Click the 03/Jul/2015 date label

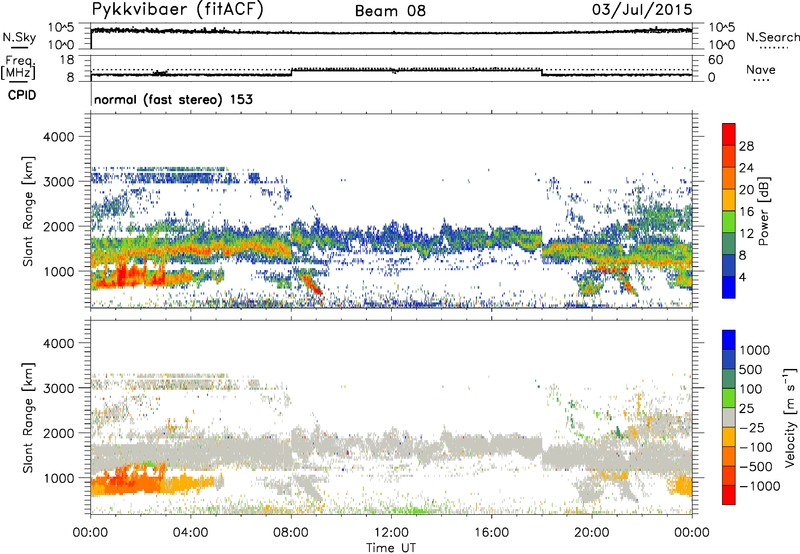pos(642,10)
